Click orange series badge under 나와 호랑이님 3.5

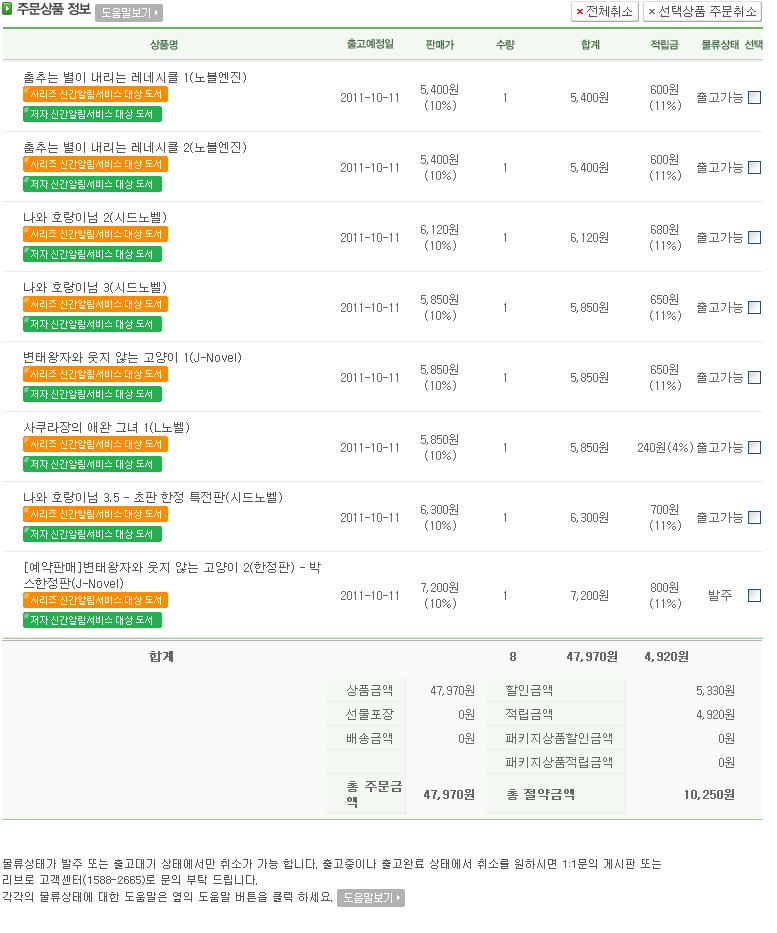[x=95, y=514]
